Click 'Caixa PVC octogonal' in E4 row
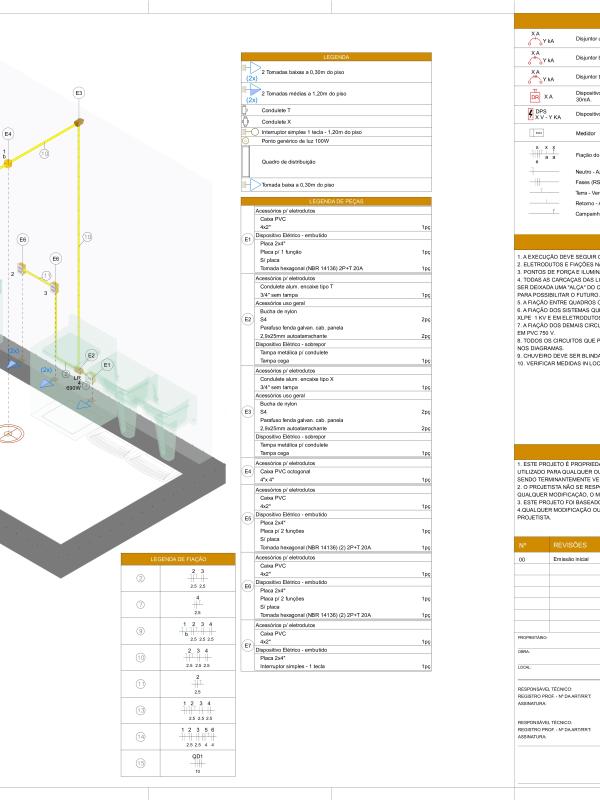This screenshot has height=800, width=600. point(285,471)
